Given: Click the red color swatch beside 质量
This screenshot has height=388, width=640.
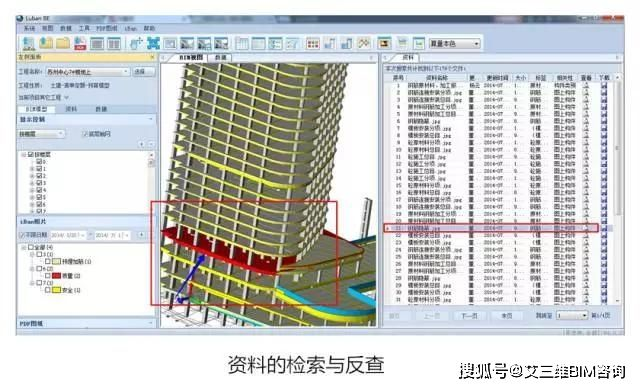Looking at the screenshot, I should point(56,276).
